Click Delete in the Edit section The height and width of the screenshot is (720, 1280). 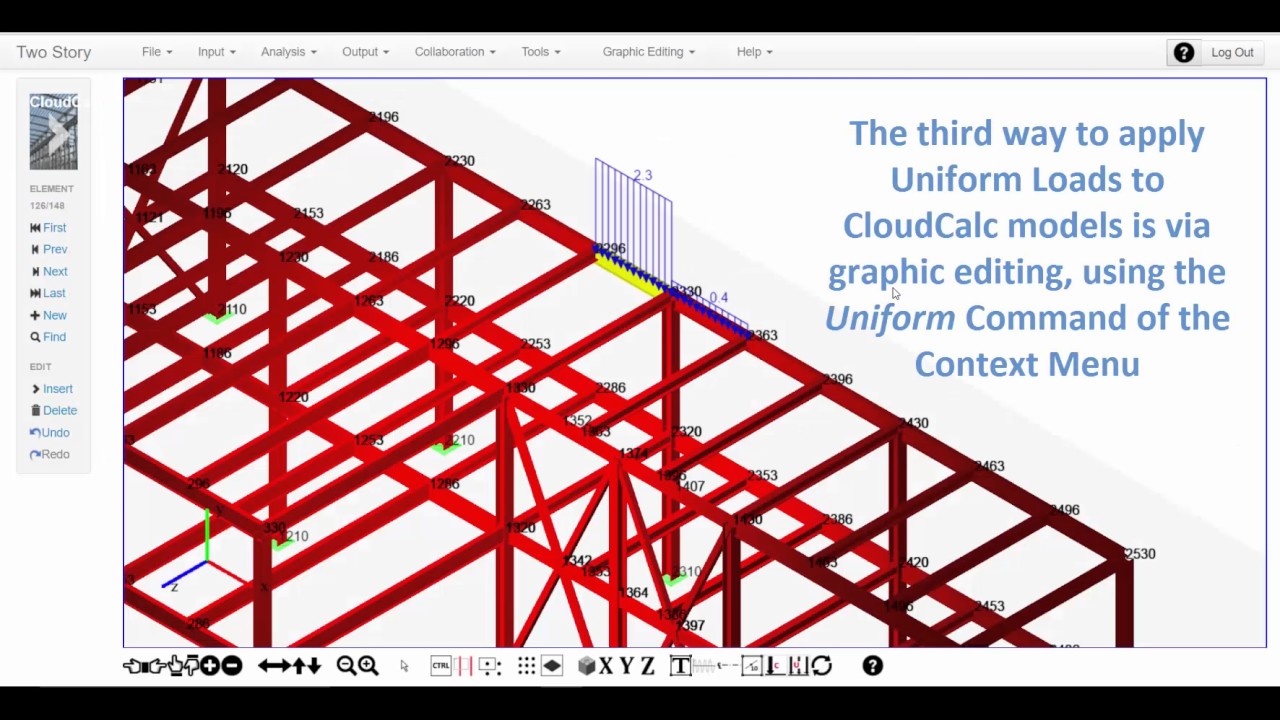[x=54, y=410]
